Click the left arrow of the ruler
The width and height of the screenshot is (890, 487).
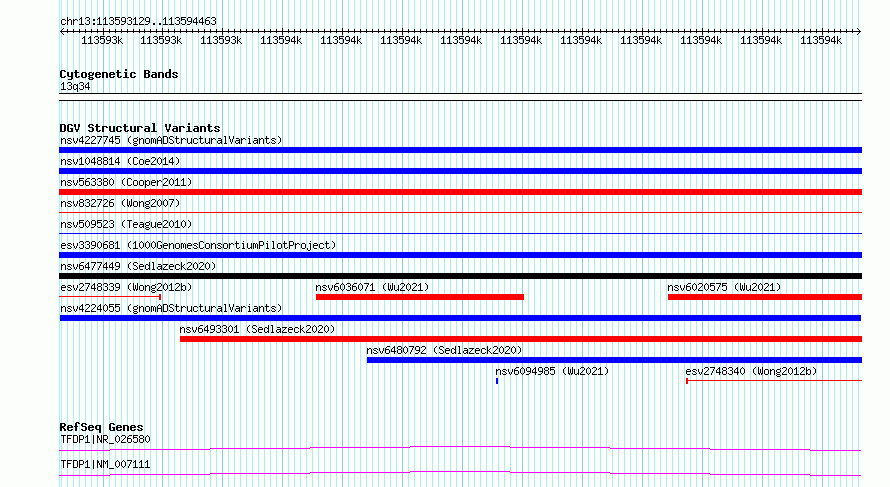(x=62, y=32)
